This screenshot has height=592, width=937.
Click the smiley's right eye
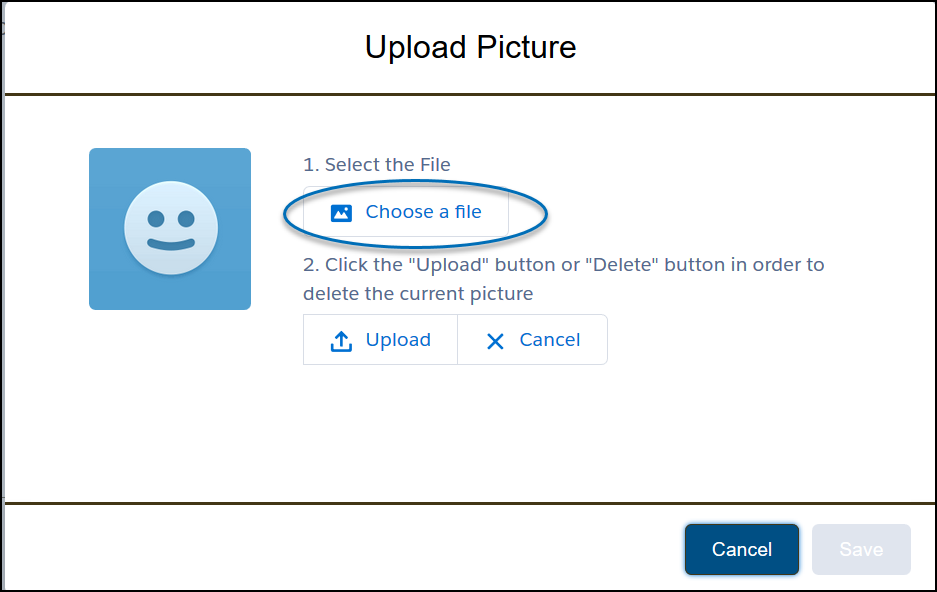pyautogui.click(x=186, y=217)
